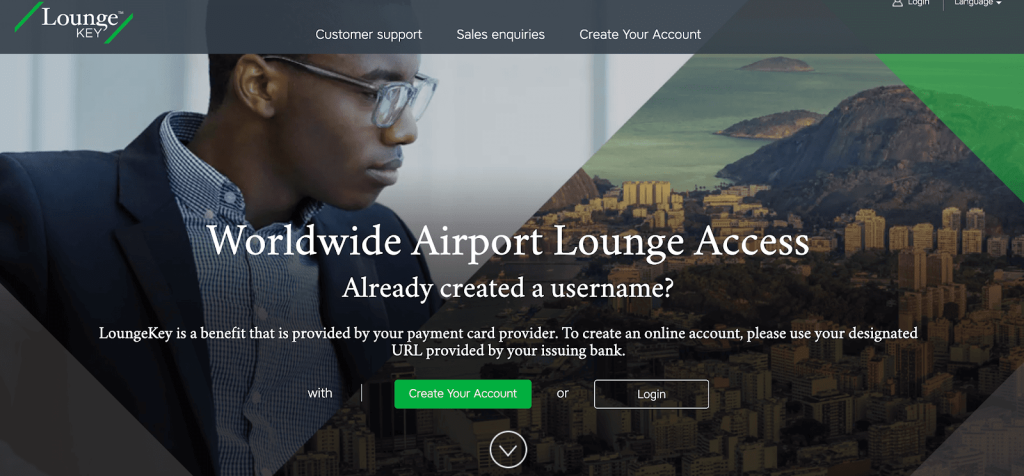Open Customer support in the navigation
The width and height of the screenshot is (1024, 476).
(369, 35)
